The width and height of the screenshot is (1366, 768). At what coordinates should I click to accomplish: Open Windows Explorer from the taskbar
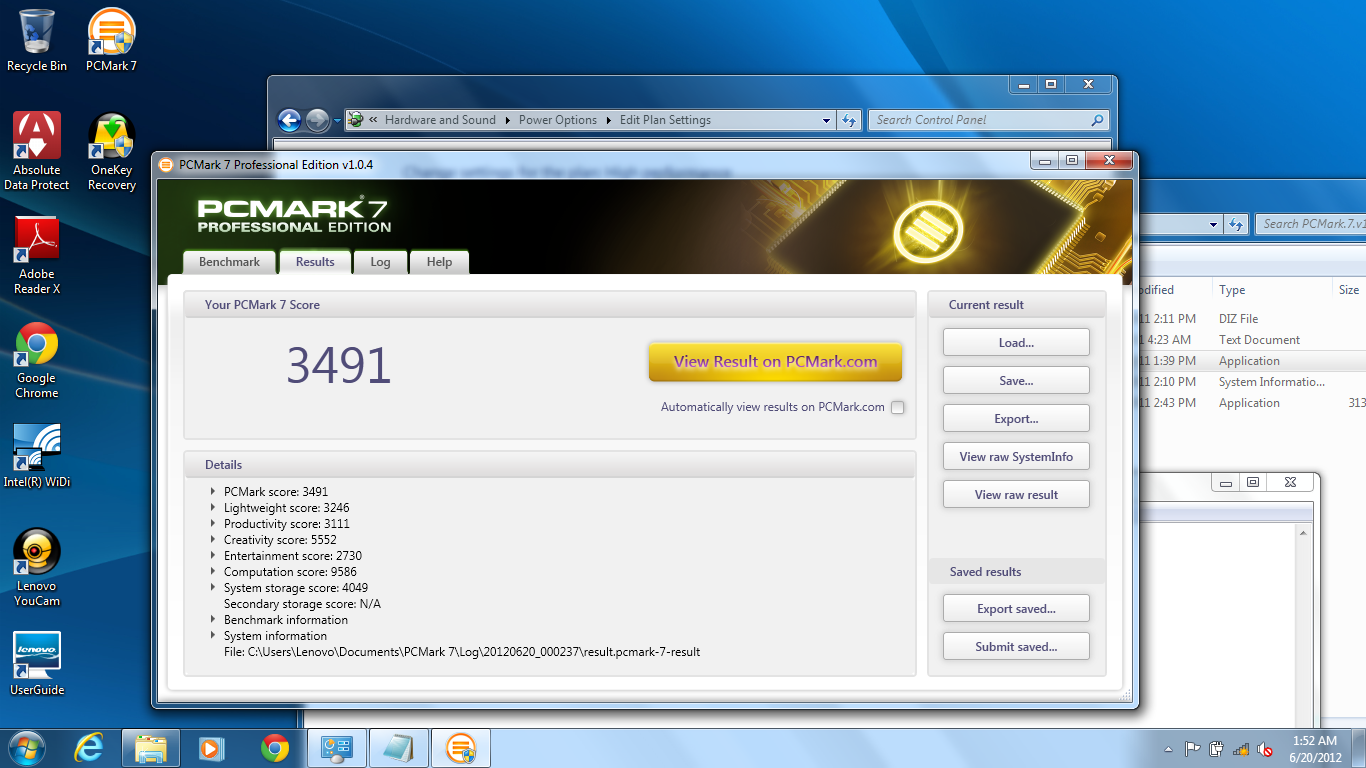pyautogui.click(x=151, y=747)
